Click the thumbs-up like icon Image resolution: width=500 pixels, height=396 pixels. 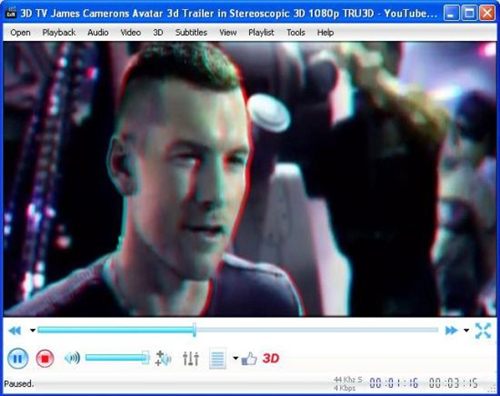[x=249, y=359]
